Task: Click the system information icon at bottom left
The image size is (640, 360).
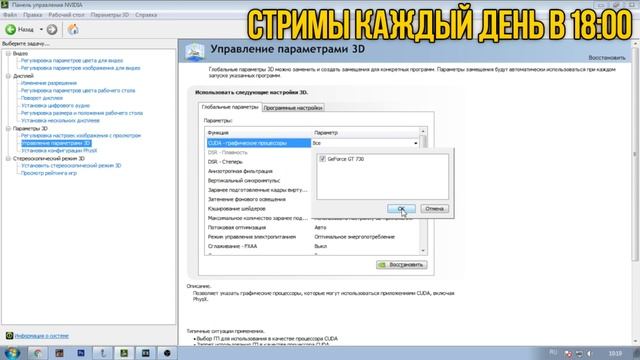Action: (x=9, y=336)
